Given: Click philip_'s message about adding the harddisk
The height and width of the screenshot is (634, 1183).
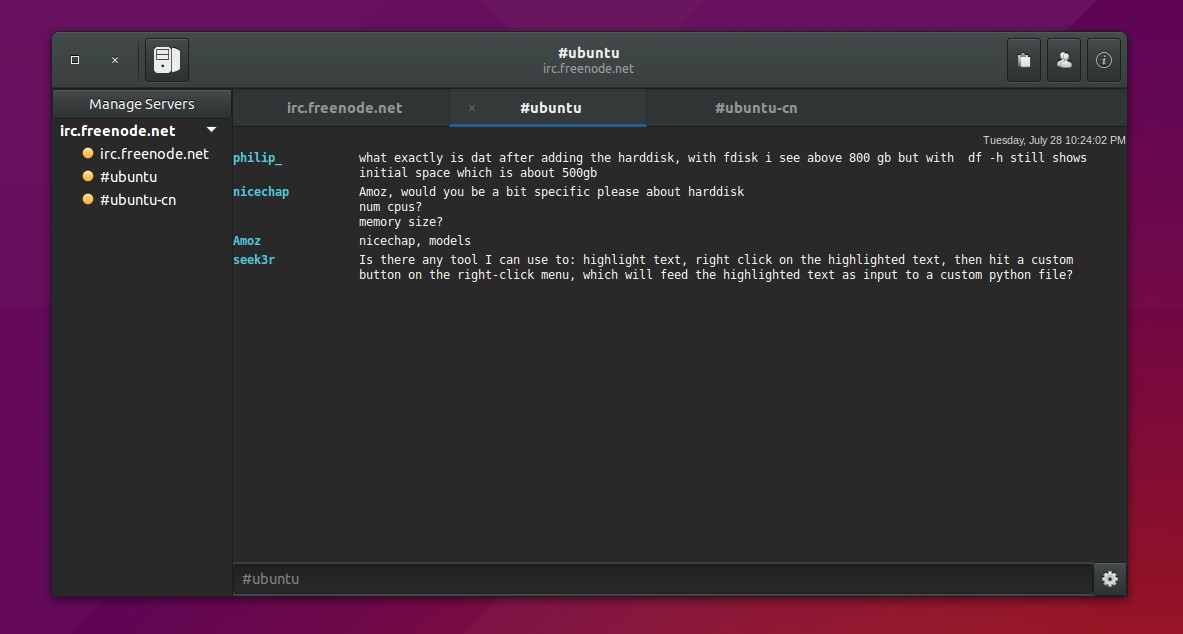Looking at the screenshot, I should tap(723, 165).
